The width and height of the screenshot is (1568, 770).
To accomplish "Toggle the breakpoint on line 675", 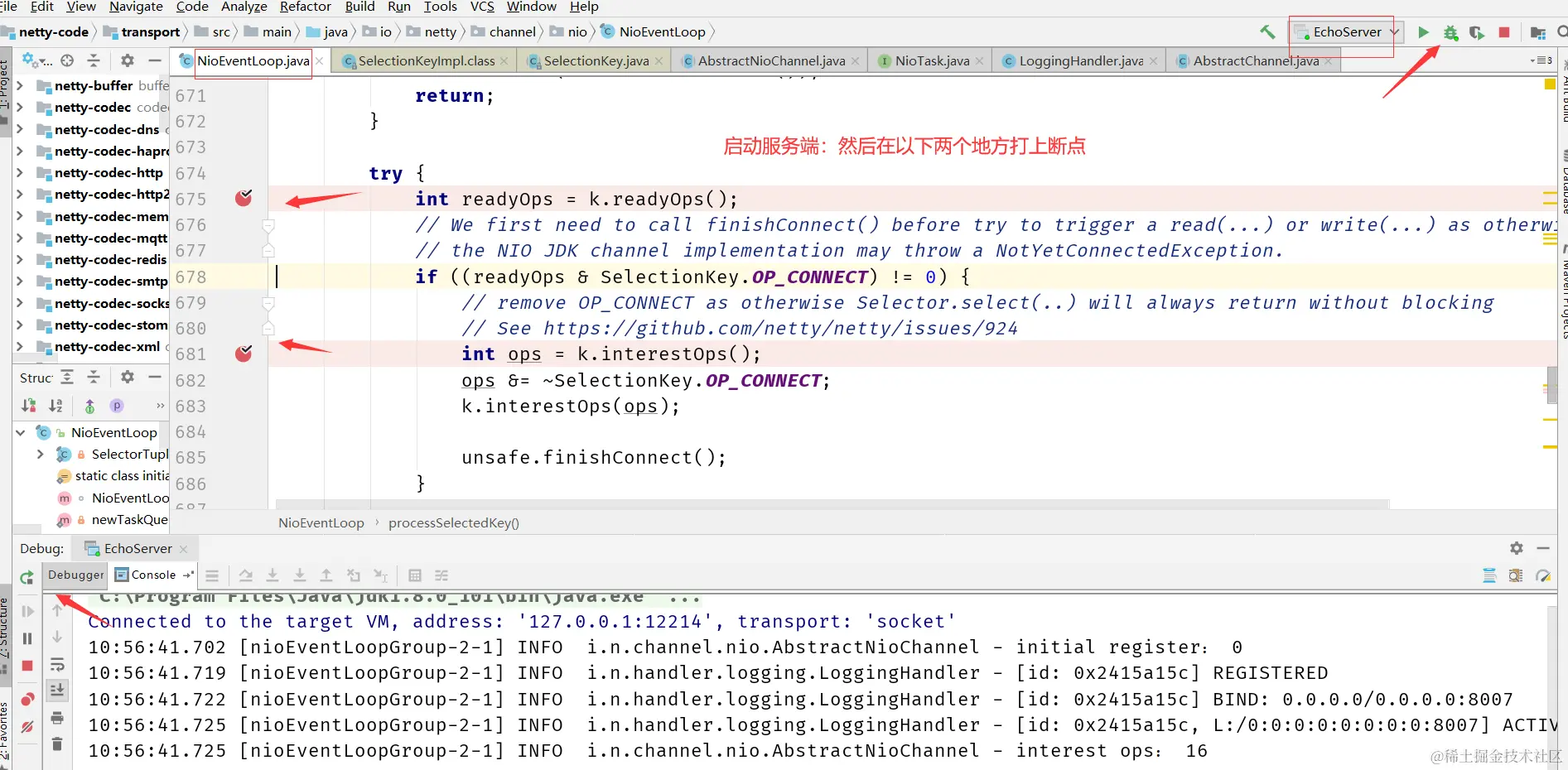I will [244, 198].
